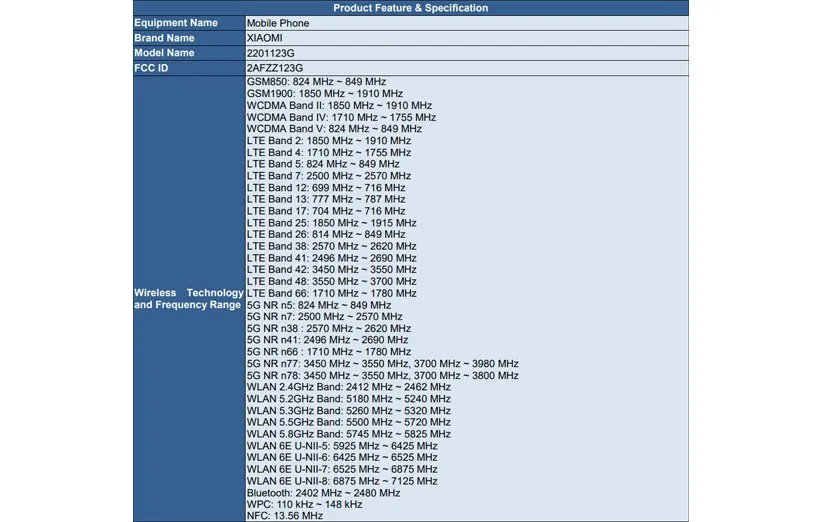Select the WCDMA Band IV entry

[x=340, y=117]
